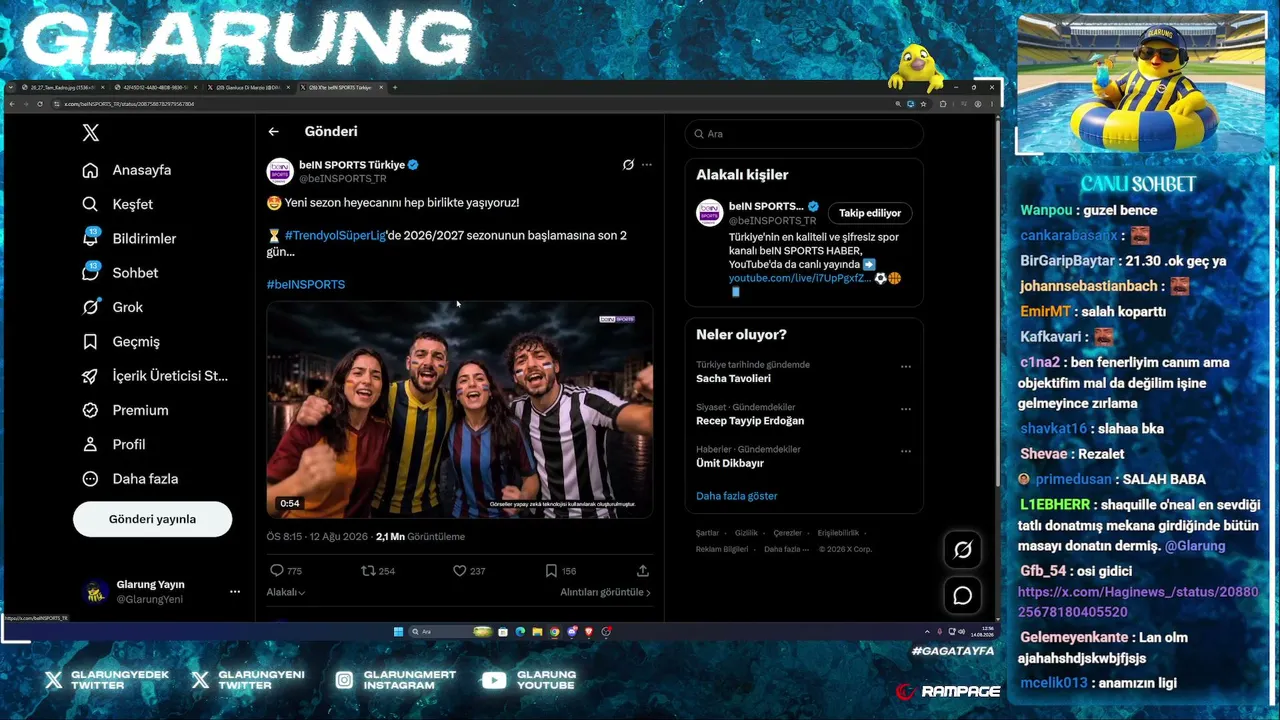Click the X logo in the sidebar

(91, 133)
